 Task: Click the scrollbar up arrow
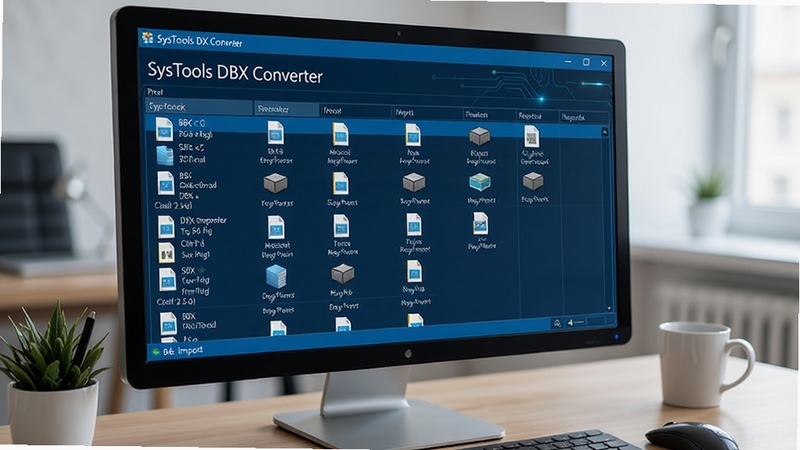(x=605, y=132)
